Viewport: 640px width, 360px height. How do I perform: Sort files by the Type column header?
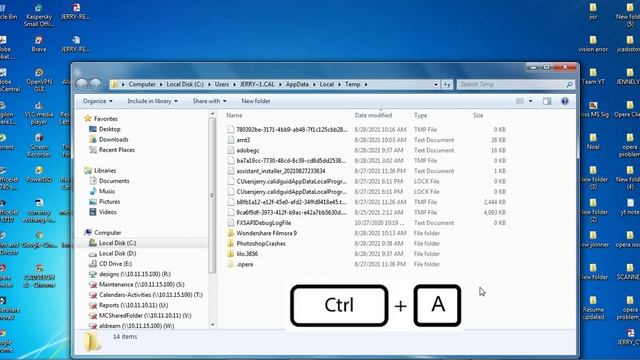[420, 116]
